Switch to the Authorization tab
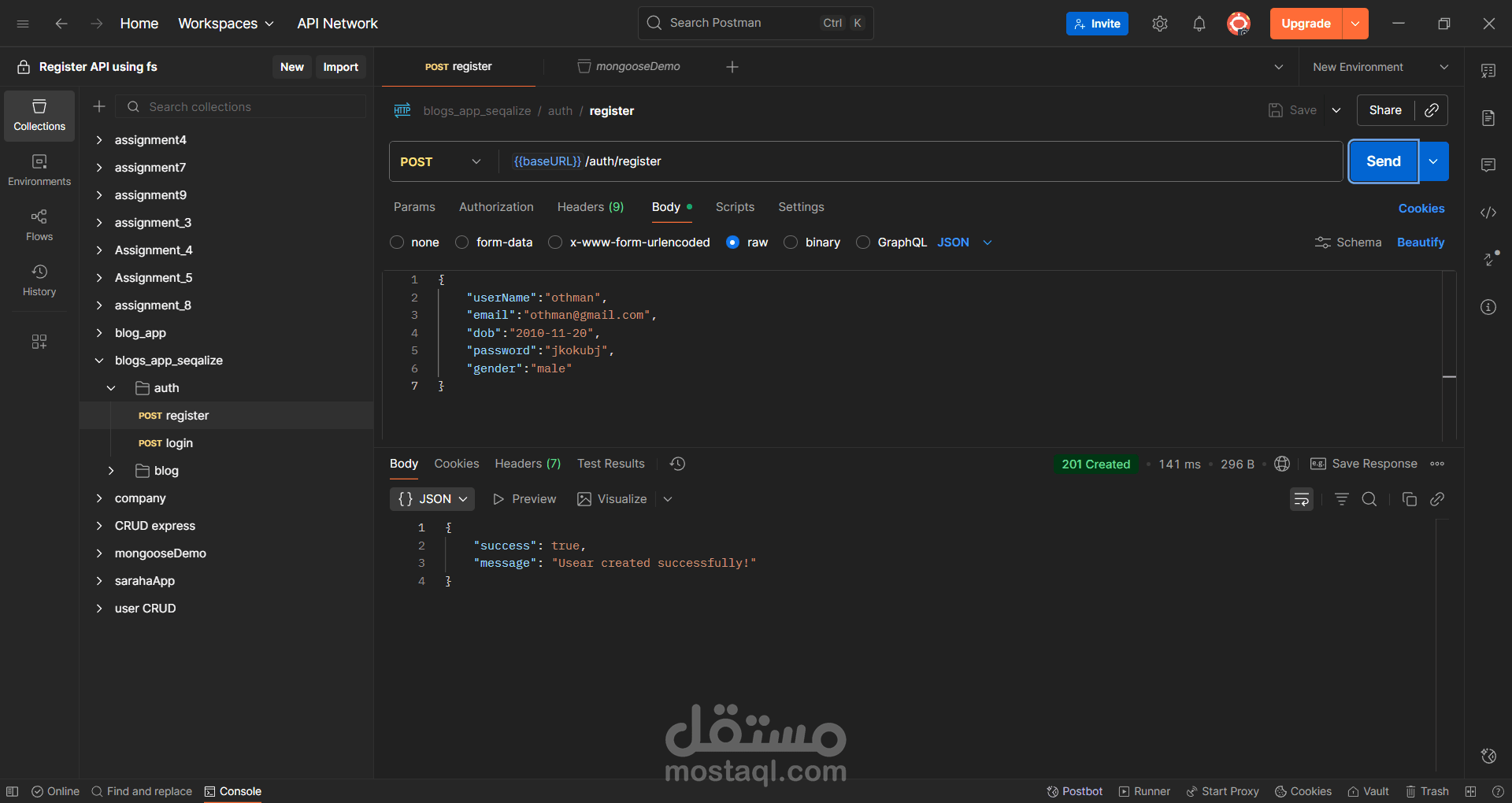The height and width of the screenshot is (803, 1512). tap(495, 207)
